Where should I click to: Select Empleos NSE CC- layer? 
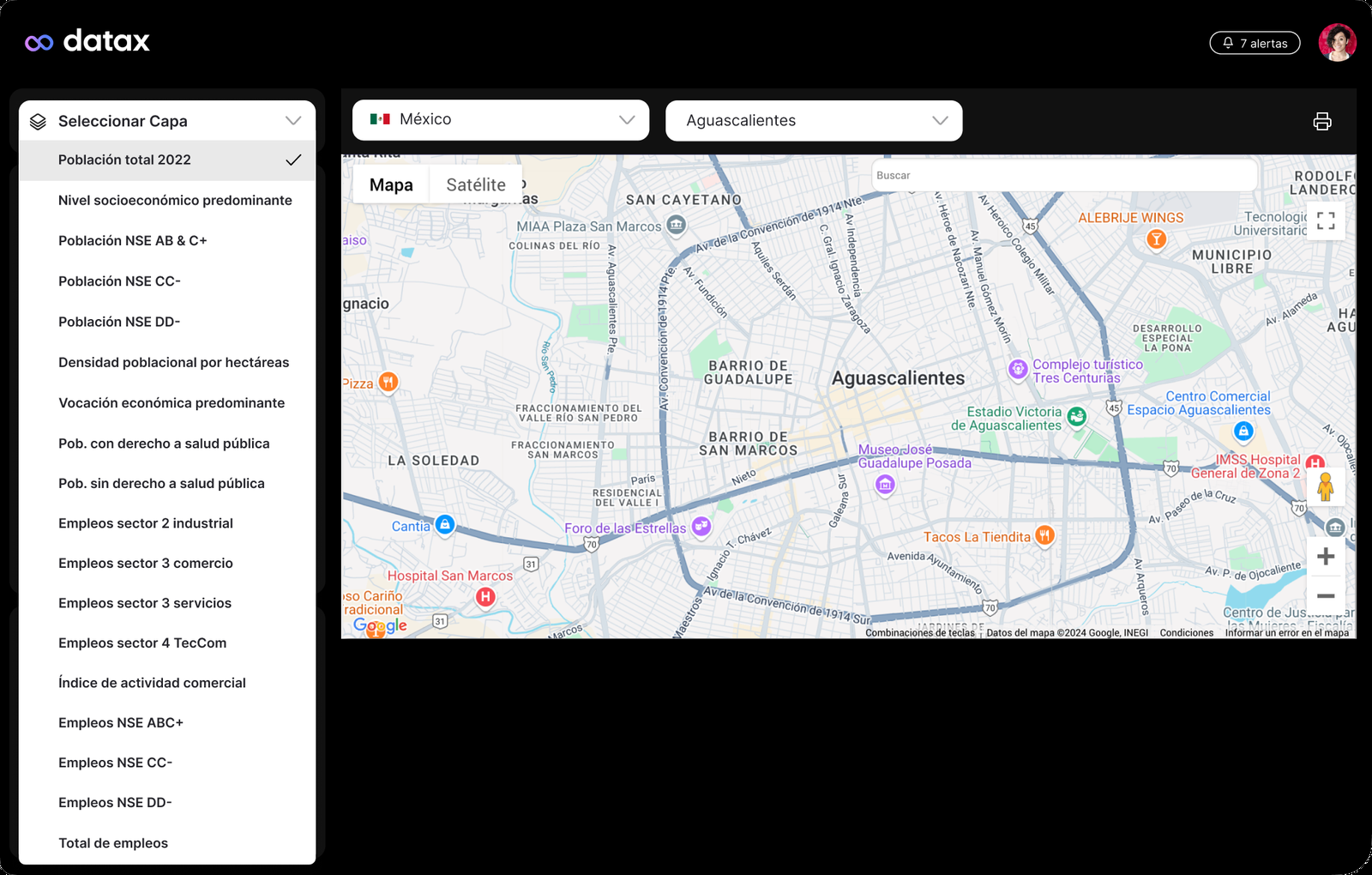(x=167, y=763)
